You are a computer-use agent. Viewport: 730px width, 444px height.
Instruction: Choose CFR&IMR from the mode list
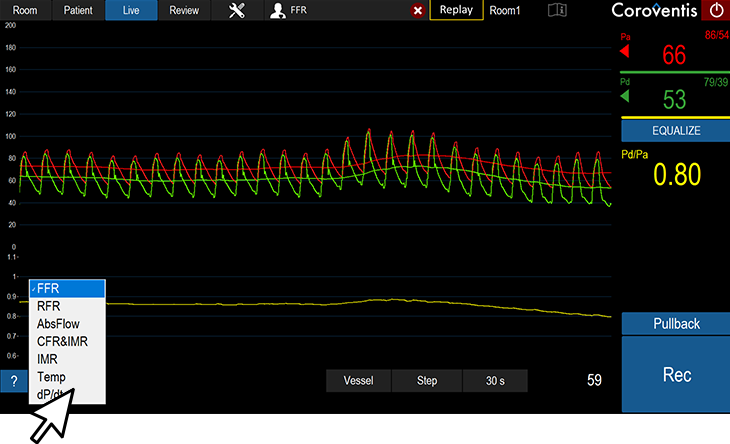68,342
